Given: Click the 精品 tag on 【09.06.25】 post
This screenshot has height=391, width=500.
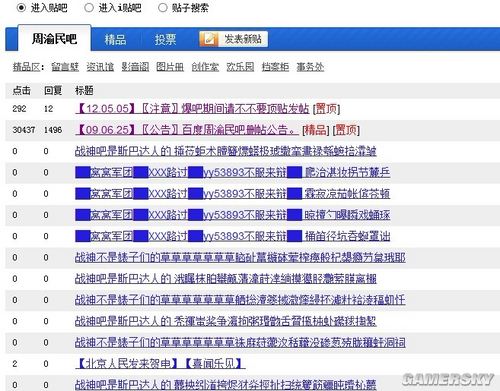Looking at the screenshot, I should click(x=316, y=130).
